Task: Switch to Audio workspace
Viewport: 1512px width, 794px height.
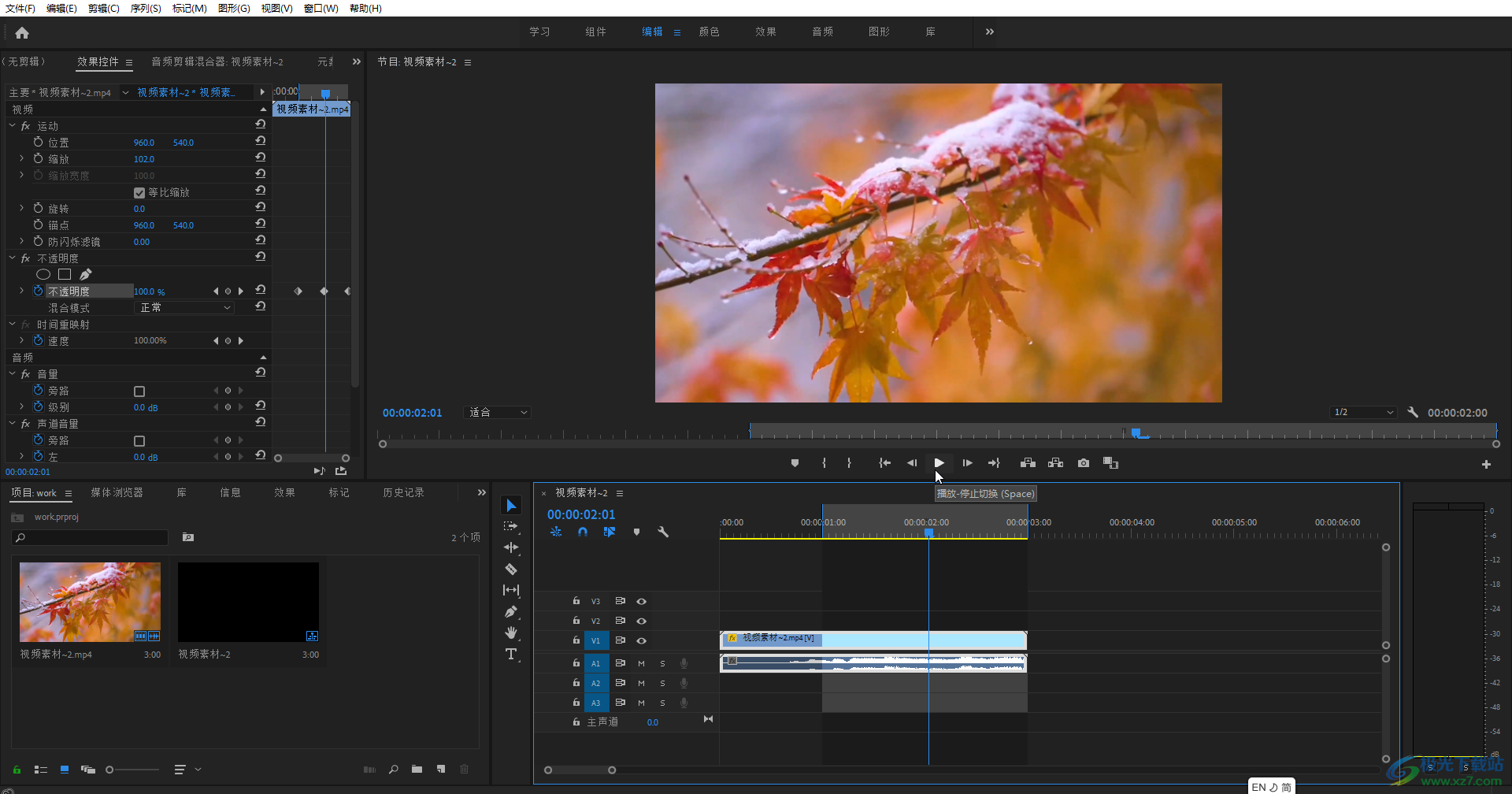Action: (x=822, y=32)
